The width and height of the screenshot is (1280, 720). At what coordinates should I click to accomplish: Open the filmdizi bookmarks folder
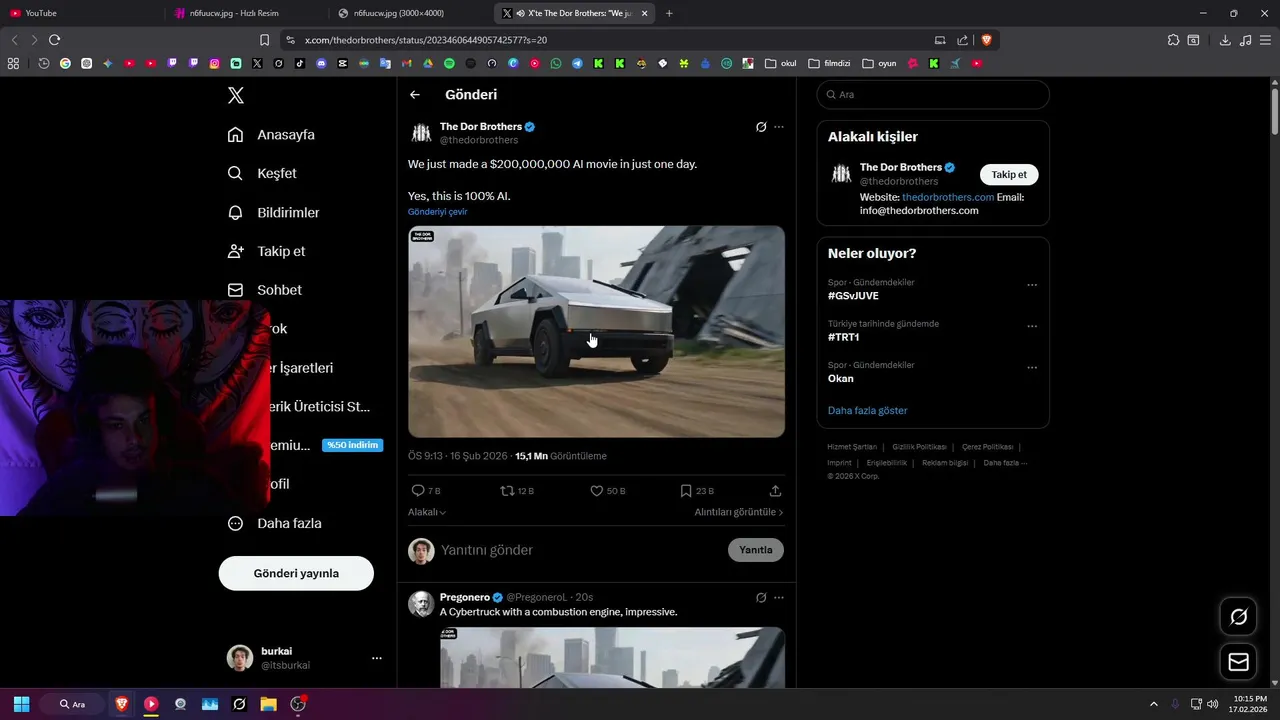pos(829,63)
